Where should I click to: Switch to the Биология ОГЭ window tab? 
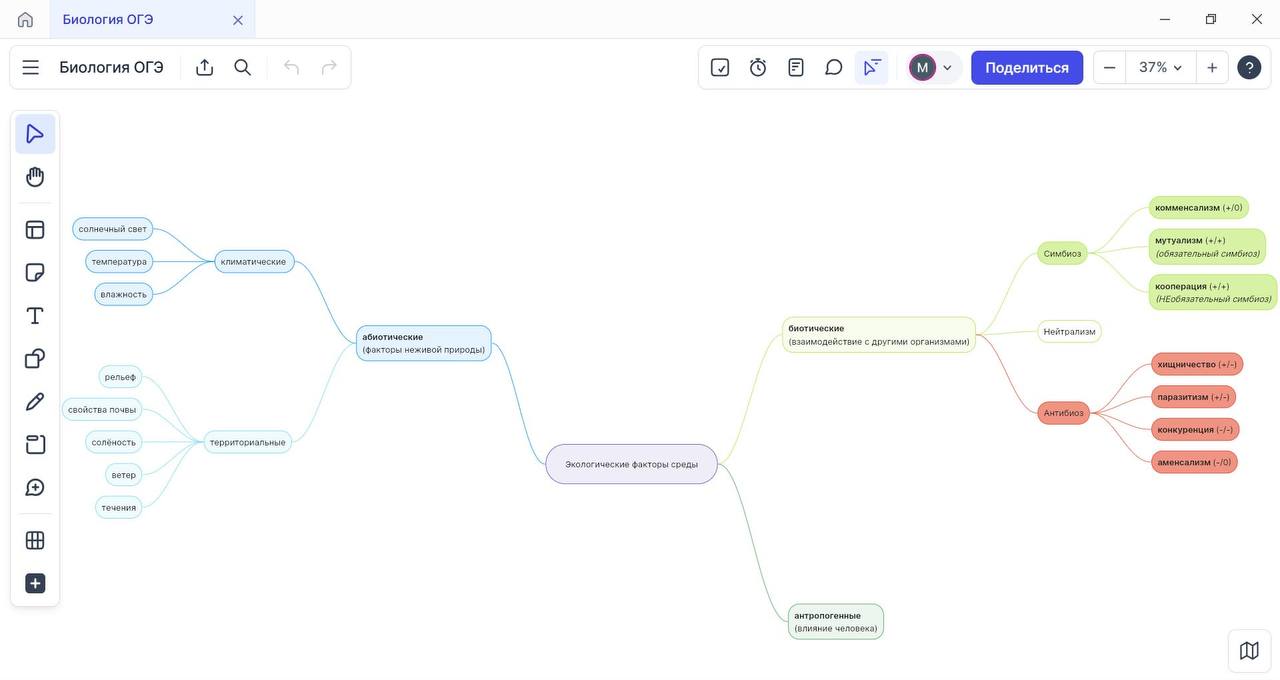152,19
